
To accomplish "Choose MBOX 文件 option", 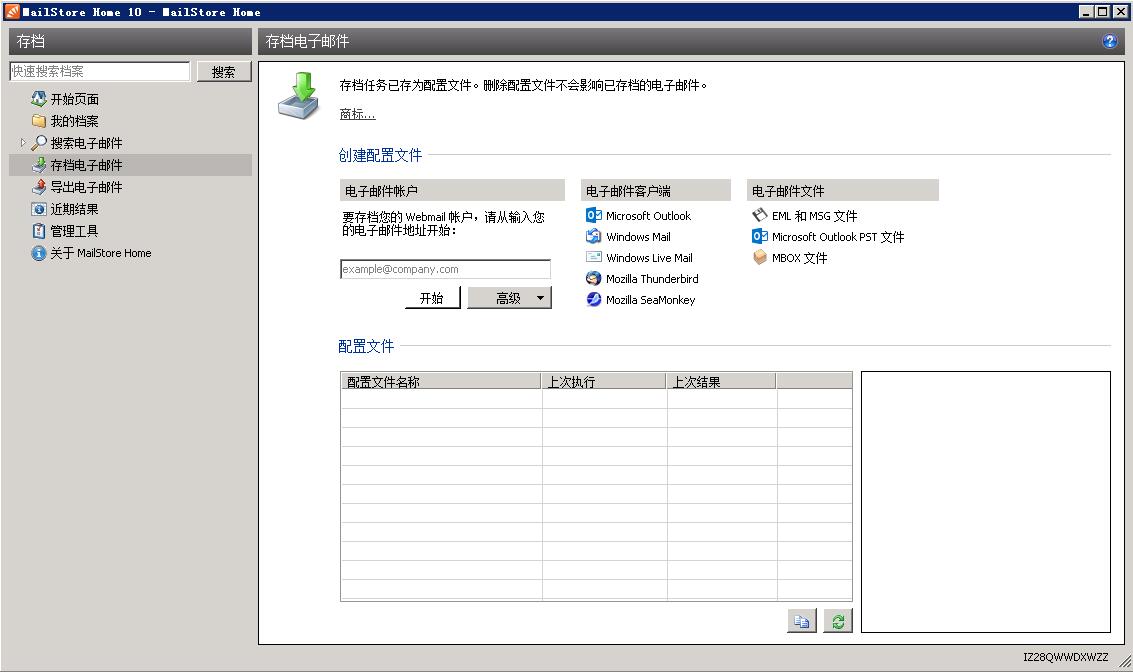I will click(x=799, y=257).
